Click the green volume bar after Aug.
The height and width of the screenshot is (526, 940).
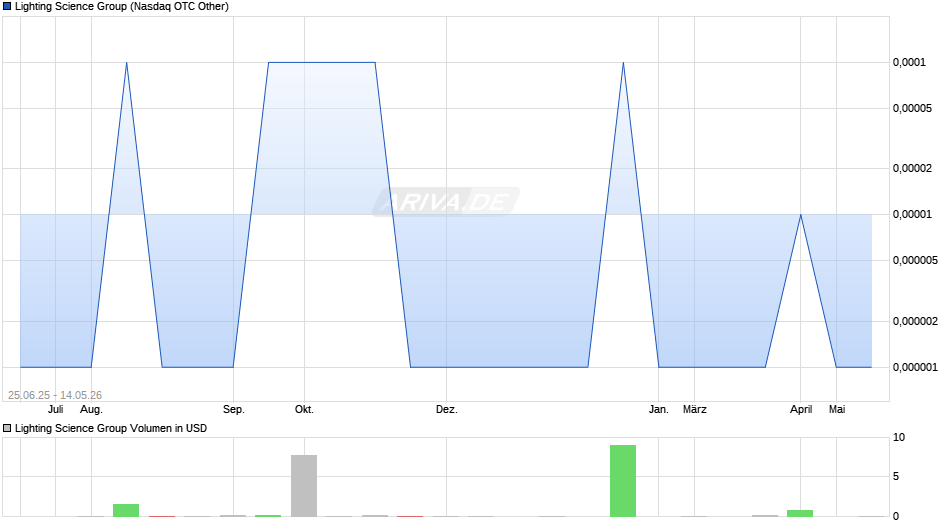(x=126, y=510)
